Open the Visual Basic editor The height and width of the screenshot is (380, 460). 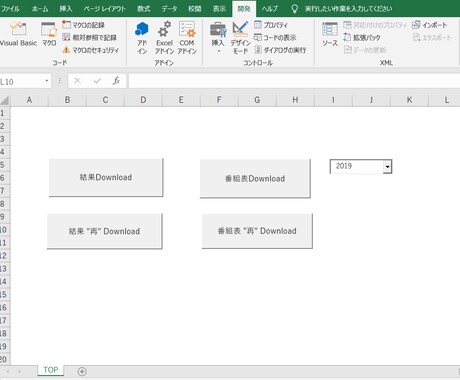point(18,34)
